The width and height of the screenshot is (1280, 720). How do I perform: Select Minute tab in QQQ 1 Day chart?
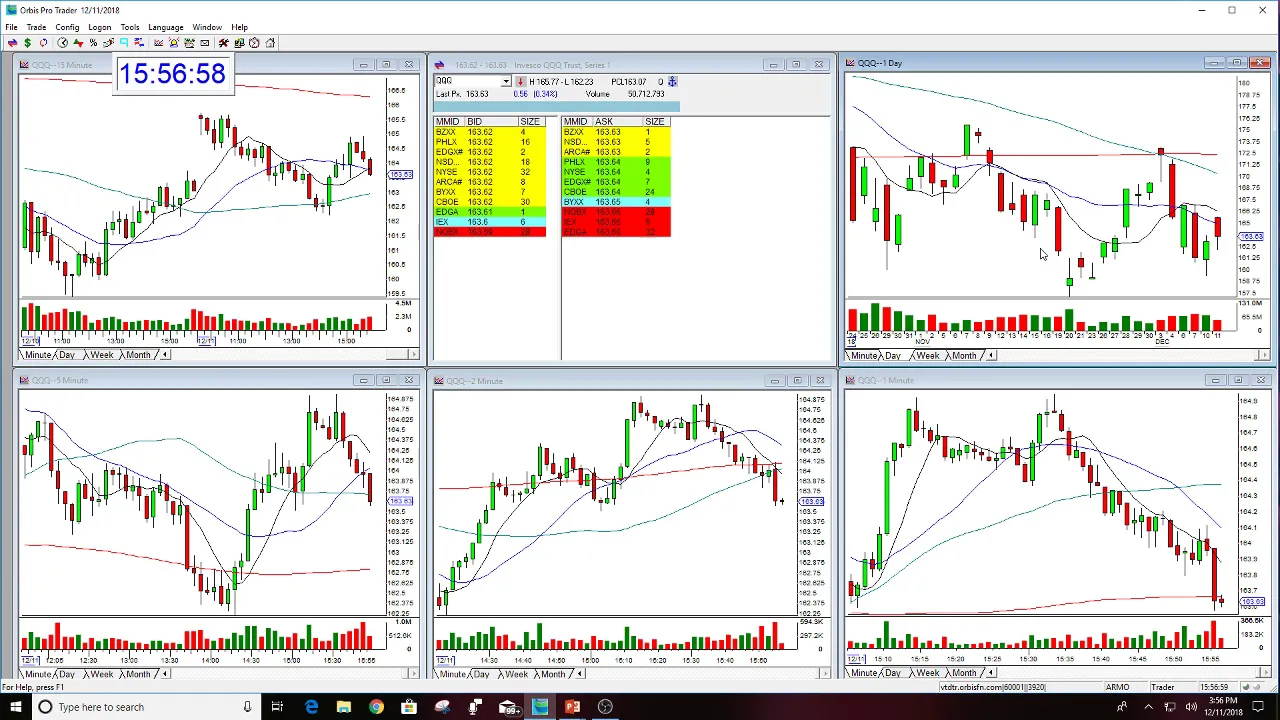tap(864, 356)
